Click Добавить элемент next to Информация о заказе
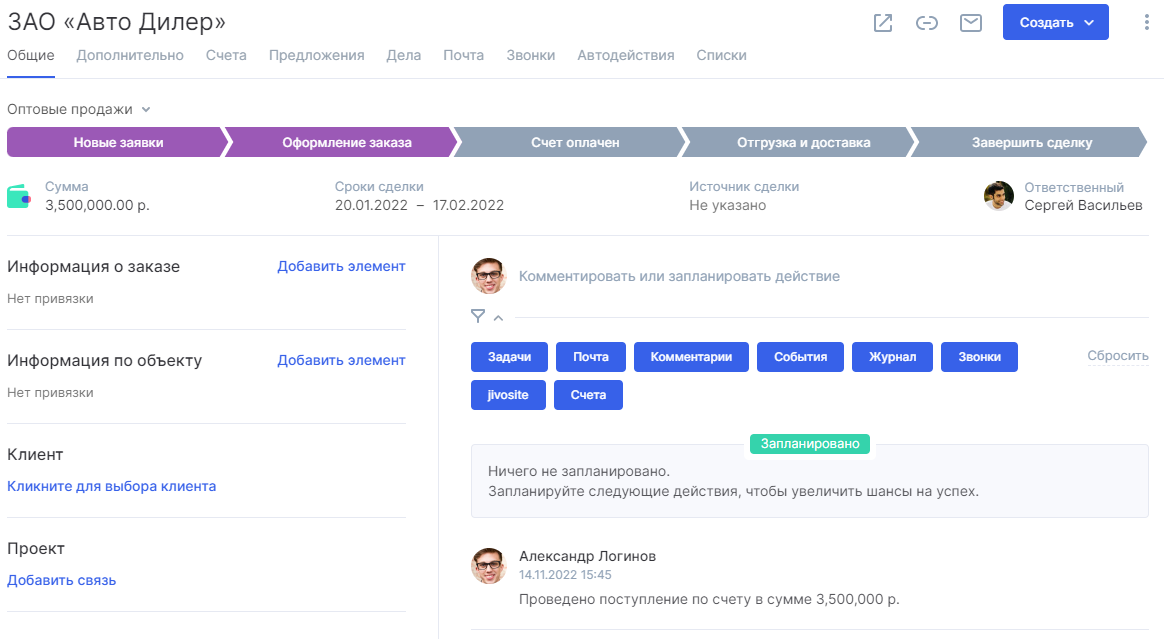Image resolution: width=1164 pixels, height=639 pixels. [341, 266]
